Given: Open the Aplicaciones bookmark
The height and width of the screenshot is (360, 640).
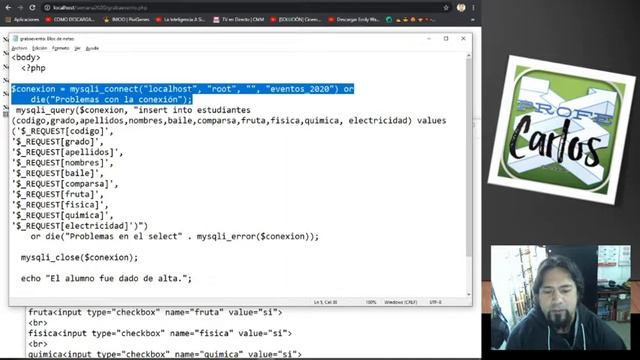Looking at the screenshot, I should tap(22, 19).
